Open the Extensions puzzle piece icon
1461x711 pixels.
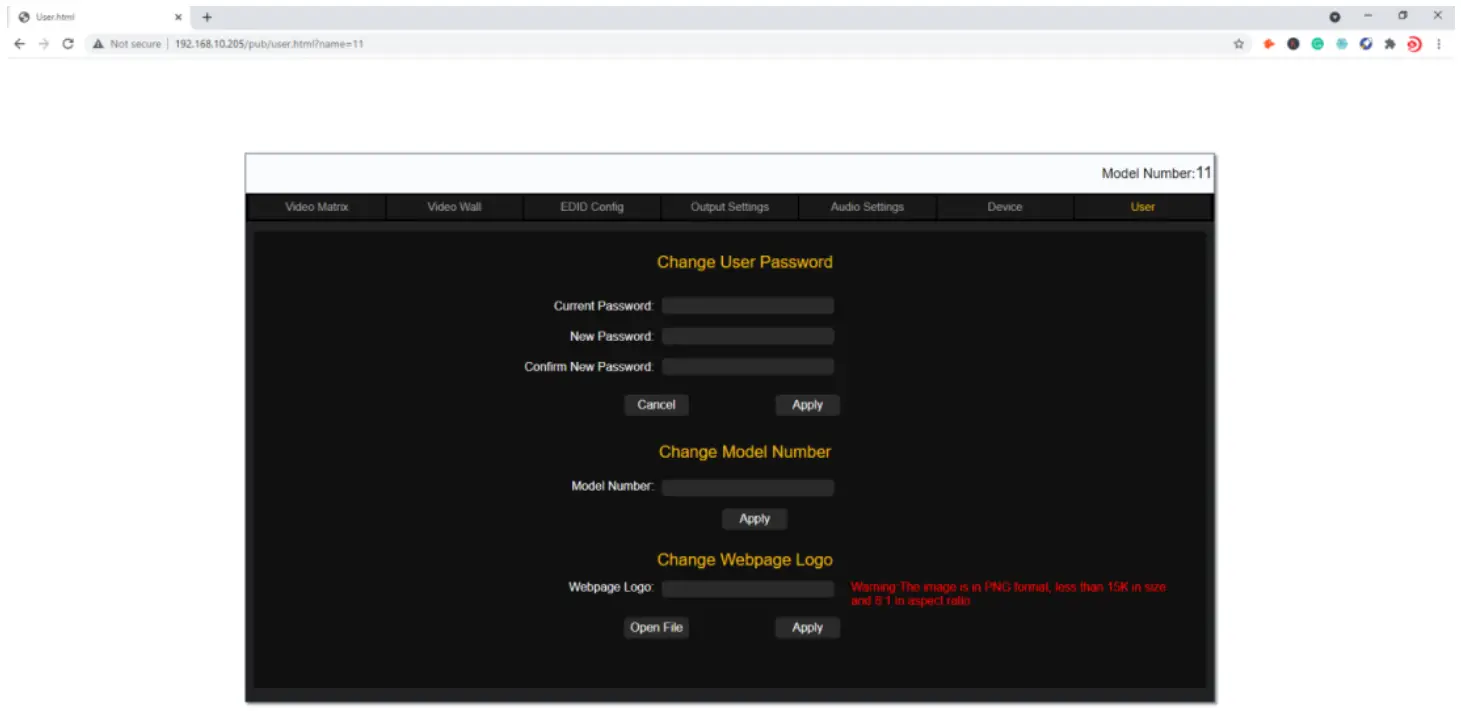(1390, 44)
